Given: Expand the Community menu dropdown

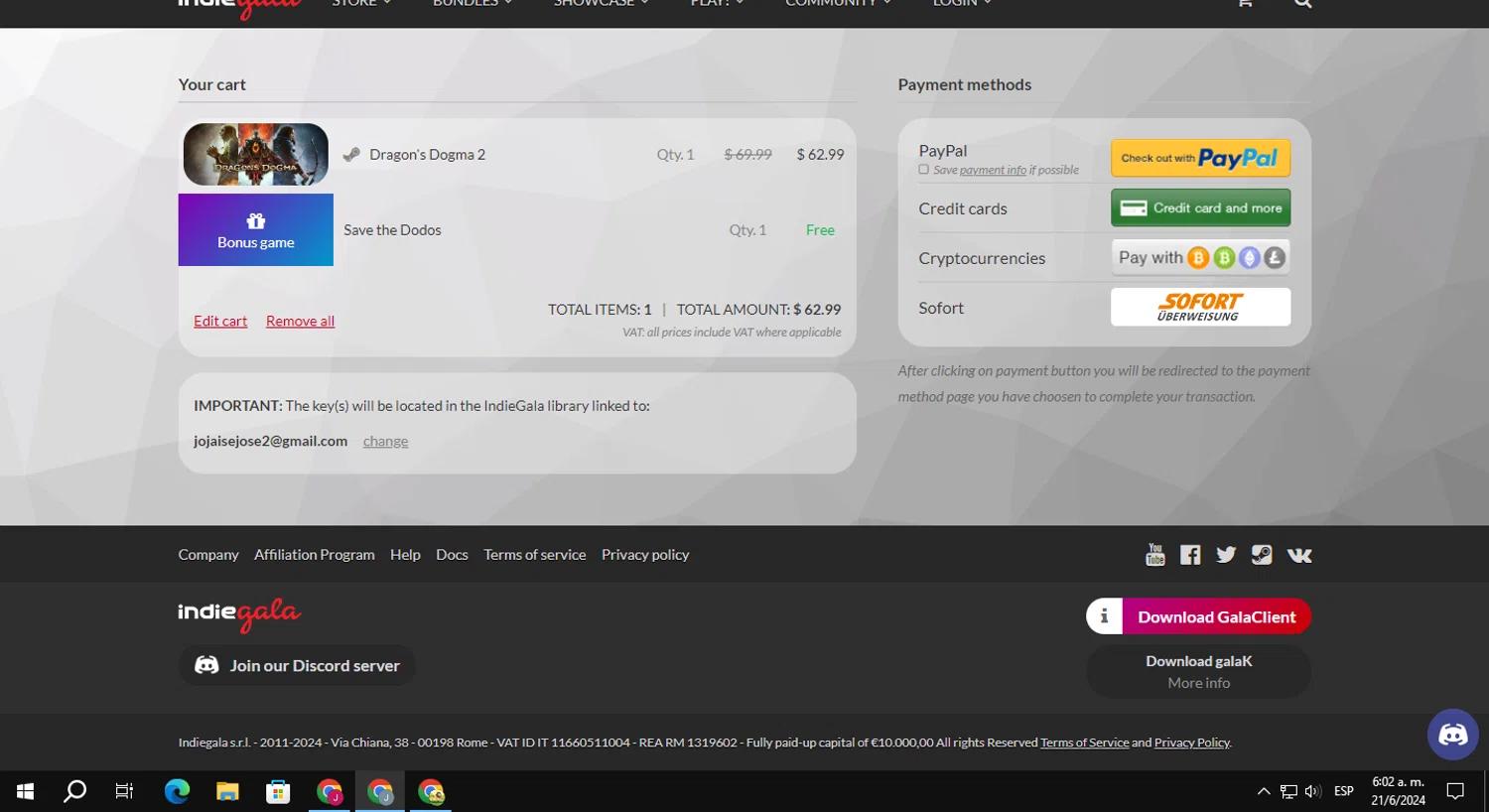Looking at the screenshot, I should click(x=838, y=4).
